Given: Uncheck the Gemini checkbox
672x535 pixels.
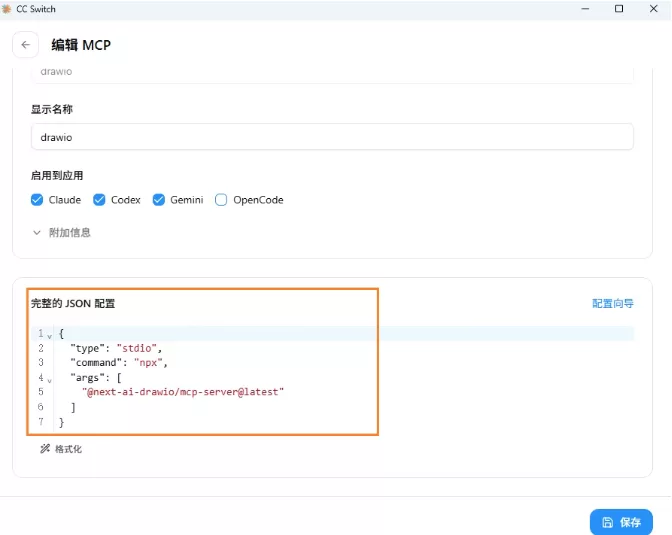Looking at the screenshot, I should (159, 200).
